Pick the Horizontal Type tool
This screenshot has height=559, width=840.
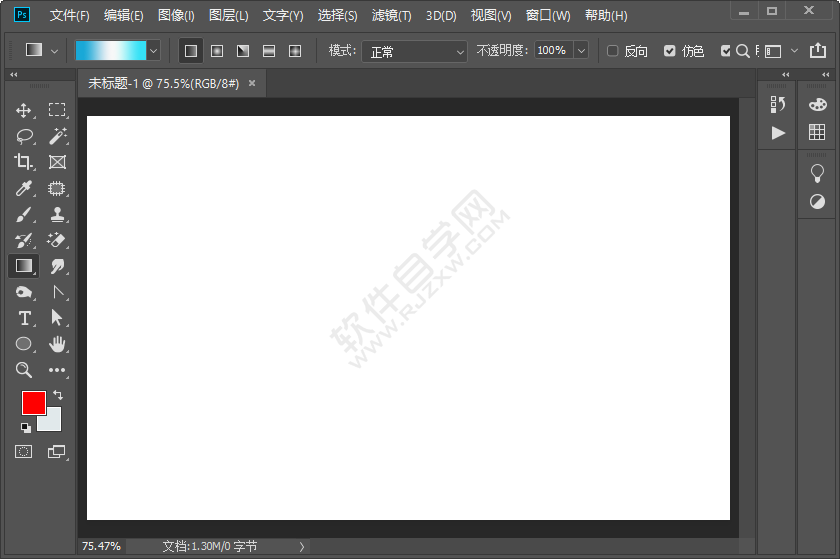click(24, 318)
